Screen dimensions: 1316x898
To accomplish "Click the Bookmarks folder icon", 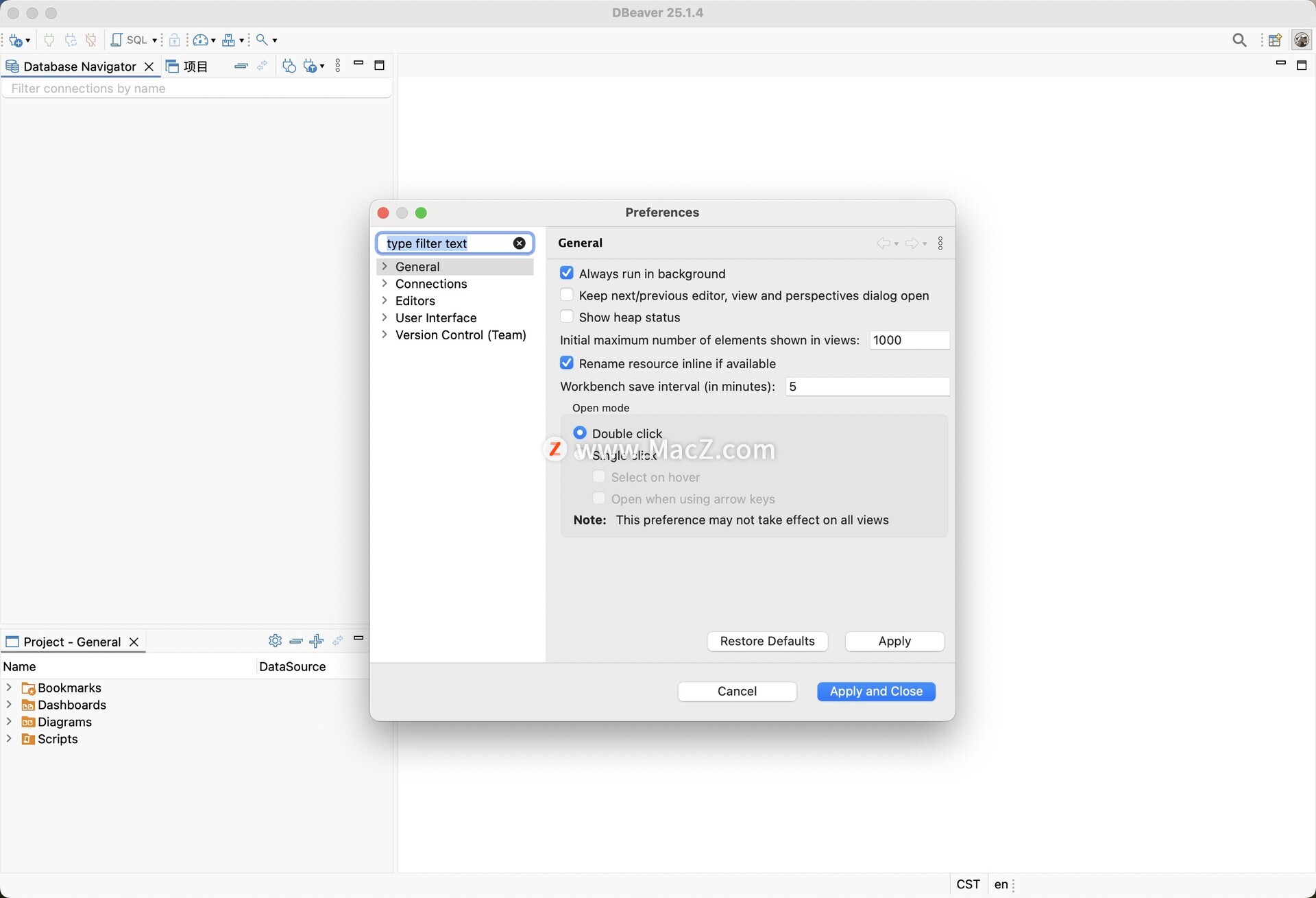I will [x=28, y=688].
